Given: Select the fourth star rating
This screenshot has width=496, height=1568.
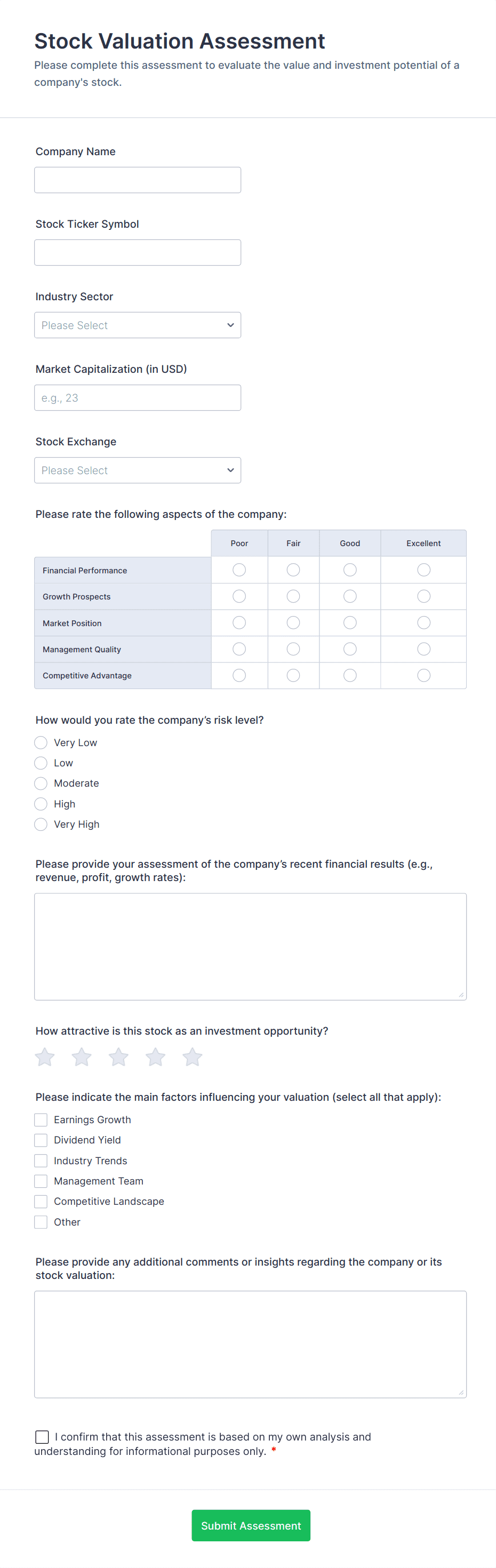Looking at the screenshot, I should [155, 1057].
